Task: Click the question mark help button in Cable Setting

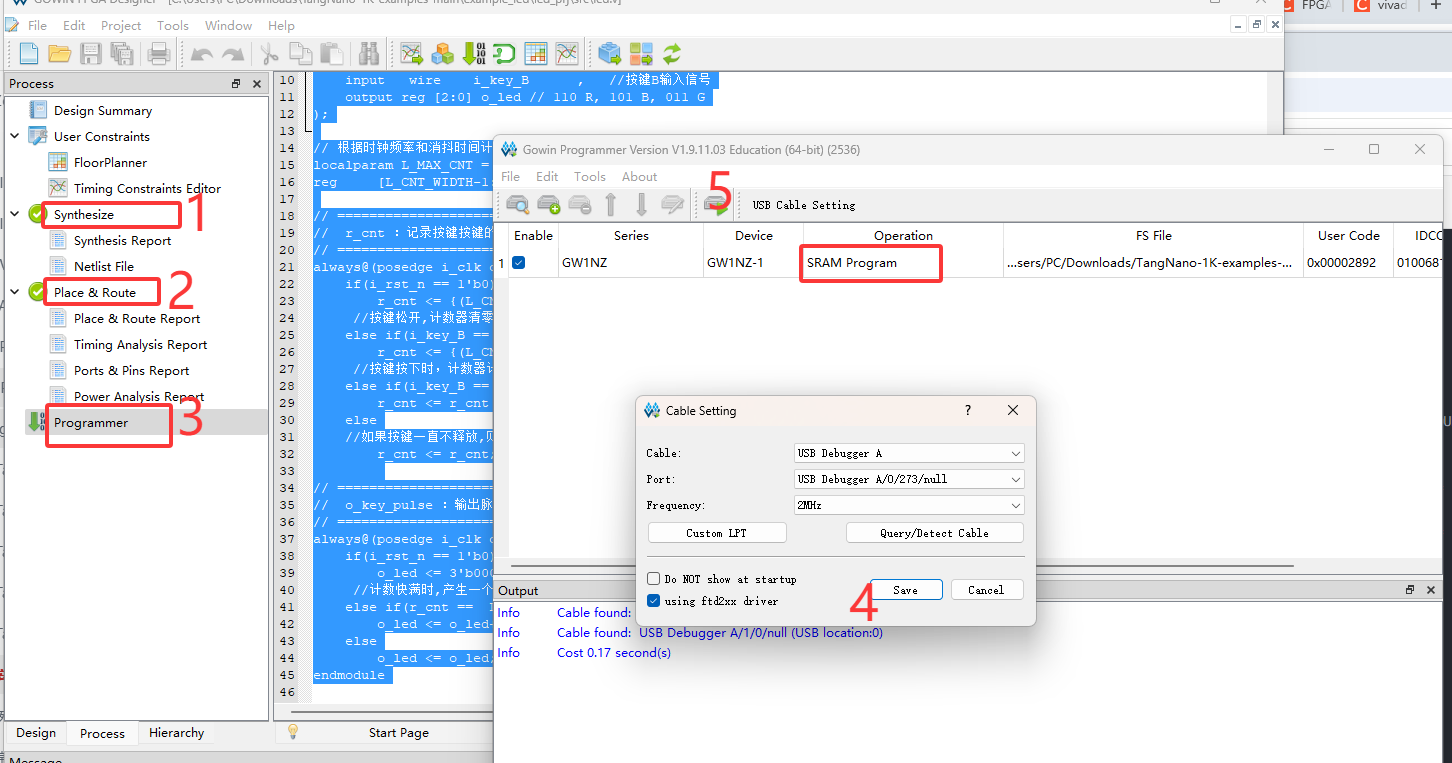Action: pos(967,410)
